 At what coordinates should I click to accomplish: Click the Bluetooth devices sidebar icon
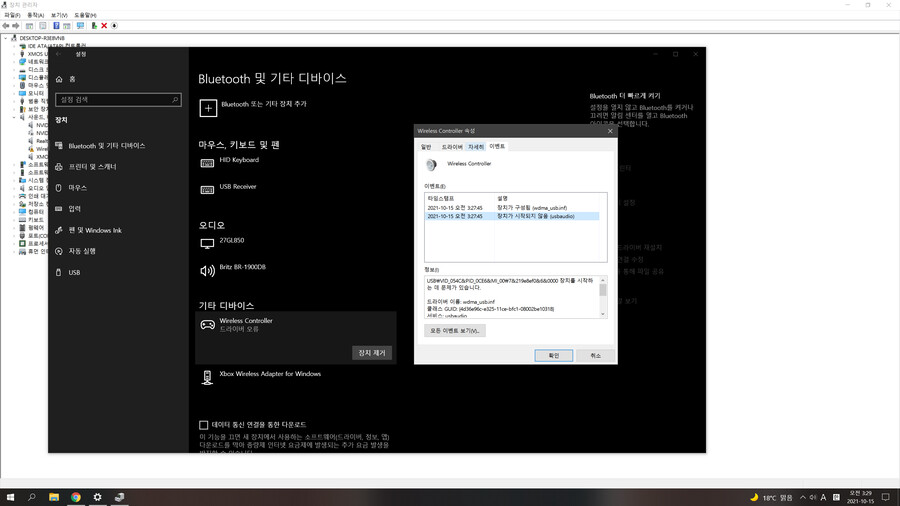[x=59, y=146]
